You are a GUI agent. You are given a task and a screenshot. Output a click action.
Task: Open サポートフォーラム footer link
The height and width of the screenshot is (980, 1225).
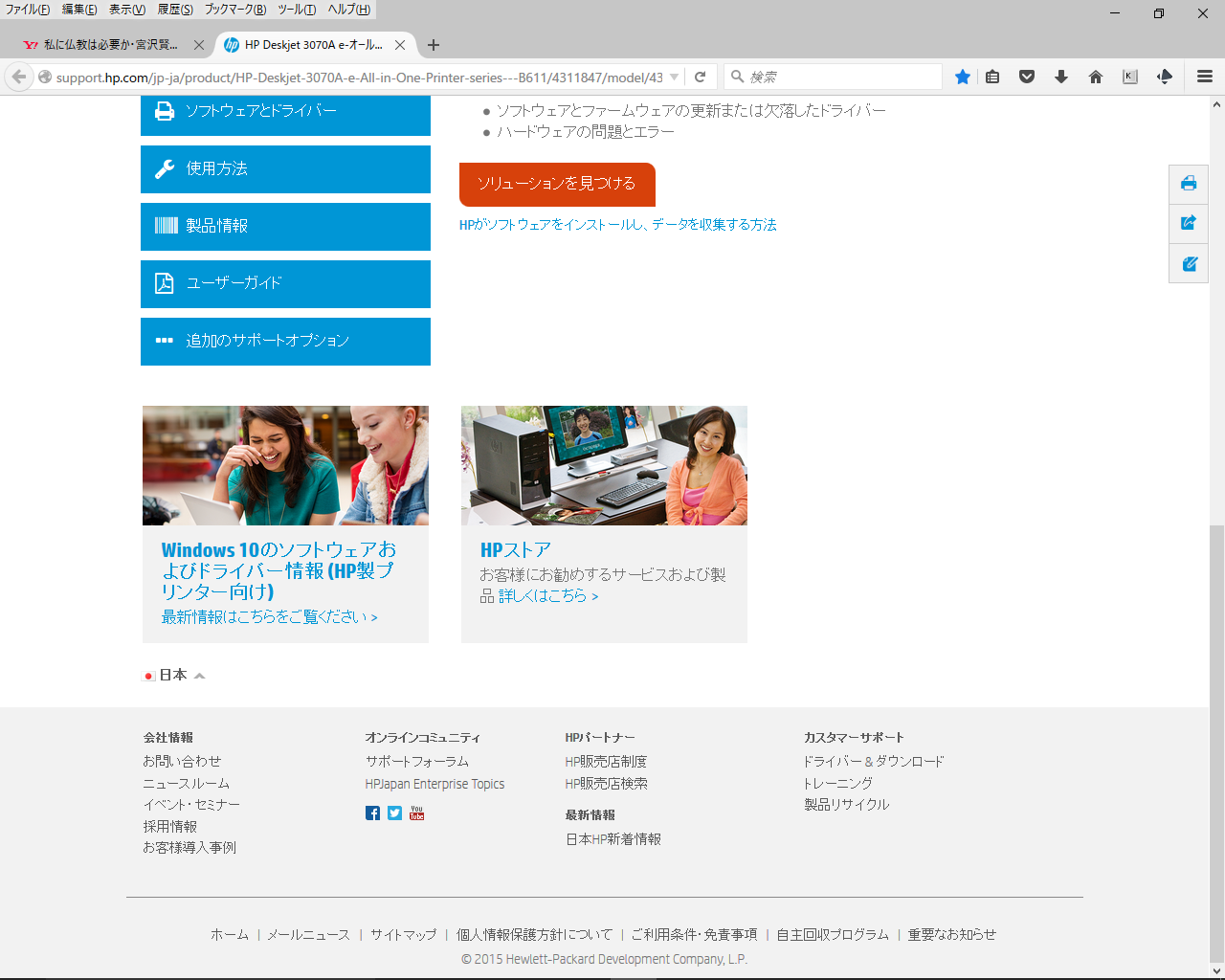(x=417, y=762)
